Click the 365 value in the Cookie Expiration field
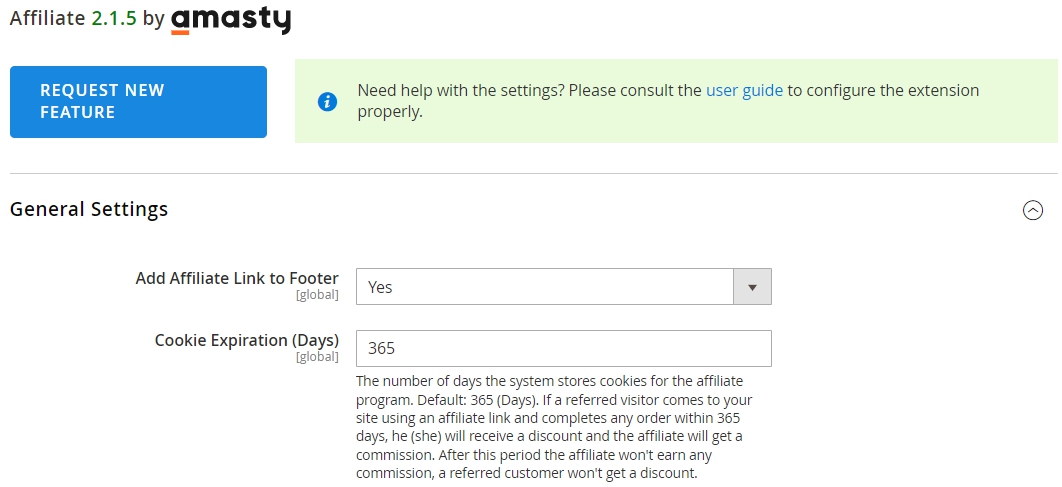 [x=381, y=349]
